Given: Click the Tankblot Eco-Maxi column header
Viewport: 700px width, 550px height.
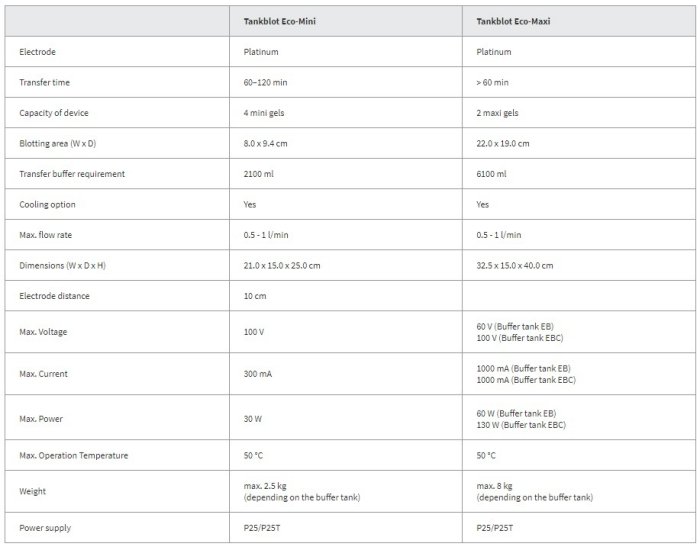Looking at the screenshot, I should [x=522, y=21].
